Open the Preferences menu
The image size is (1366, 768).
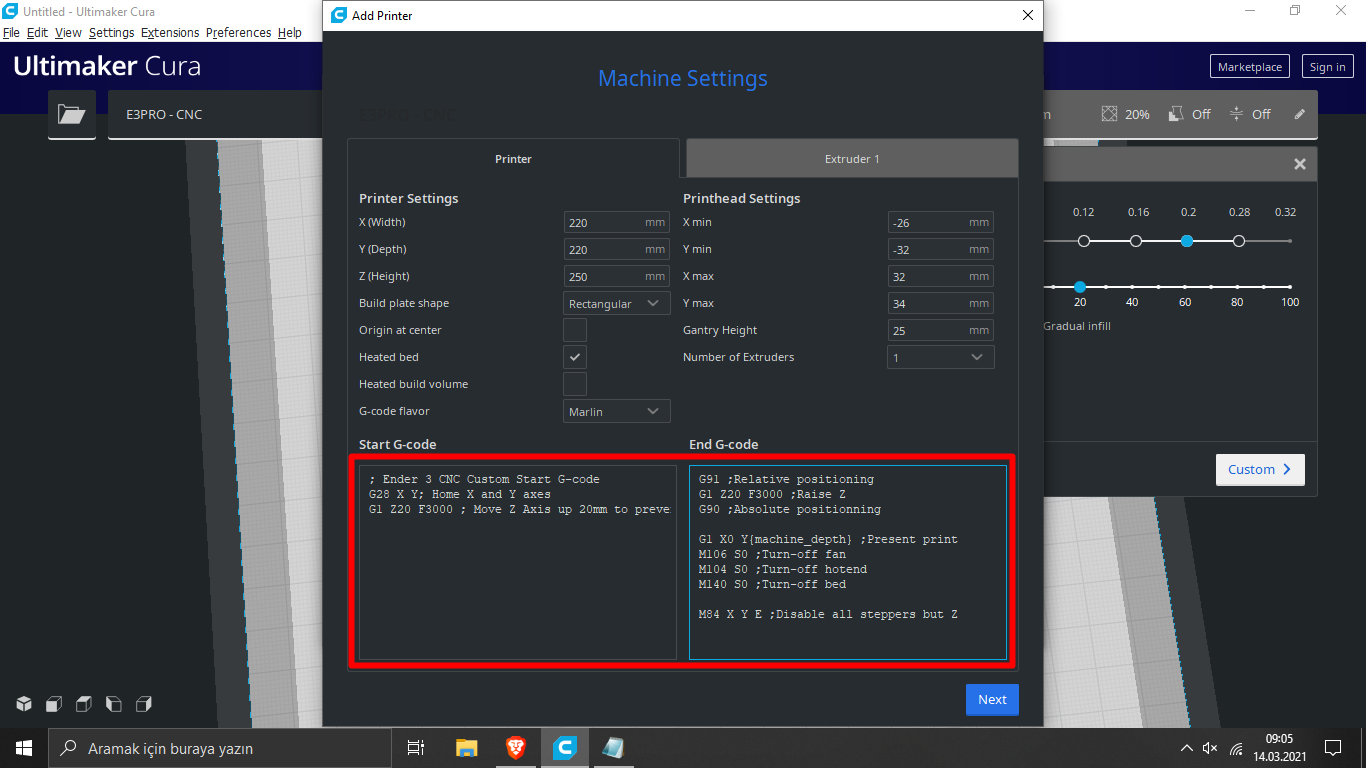238,32
